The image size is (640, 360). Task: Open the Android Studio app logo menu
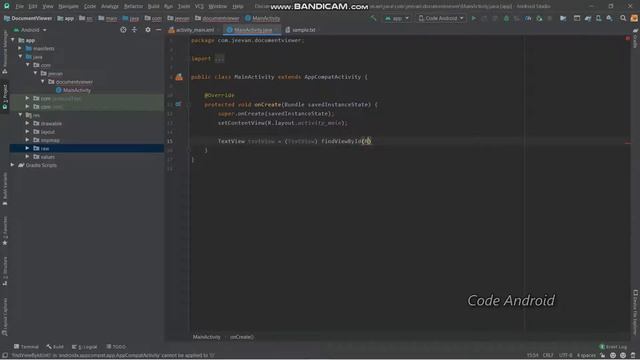[x=7, y=6]
